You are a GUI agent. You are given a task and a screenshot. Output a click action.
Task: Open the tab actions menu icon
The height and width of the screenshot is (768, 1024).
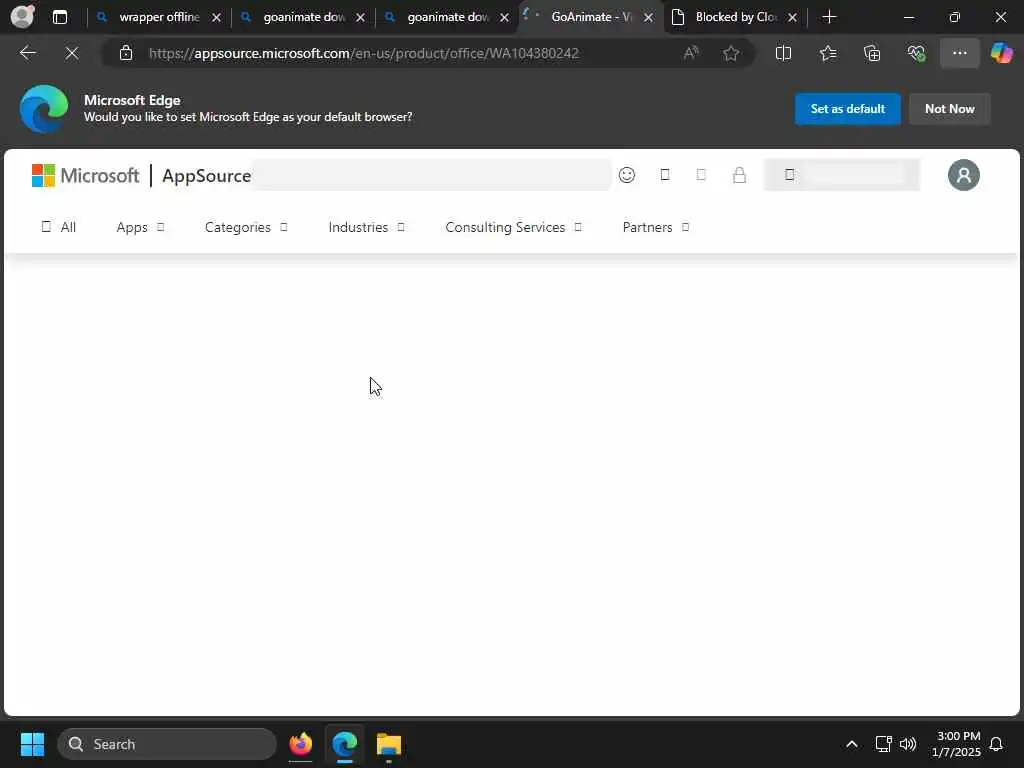(x=59, y=17)
